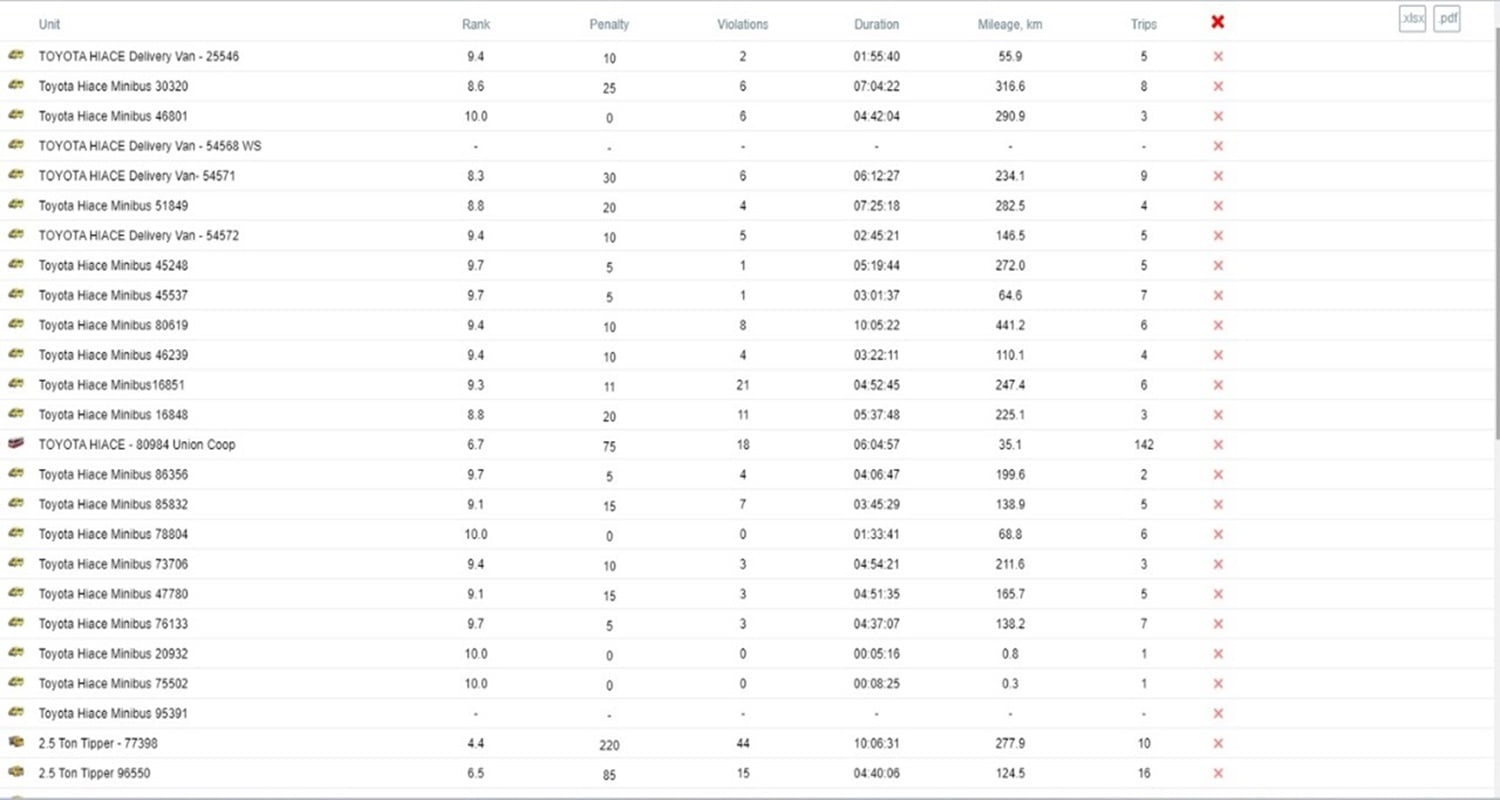The image size is (1500, 800).
Task: Sort by the Penalty column header
Action: click(x=609, y=24)
